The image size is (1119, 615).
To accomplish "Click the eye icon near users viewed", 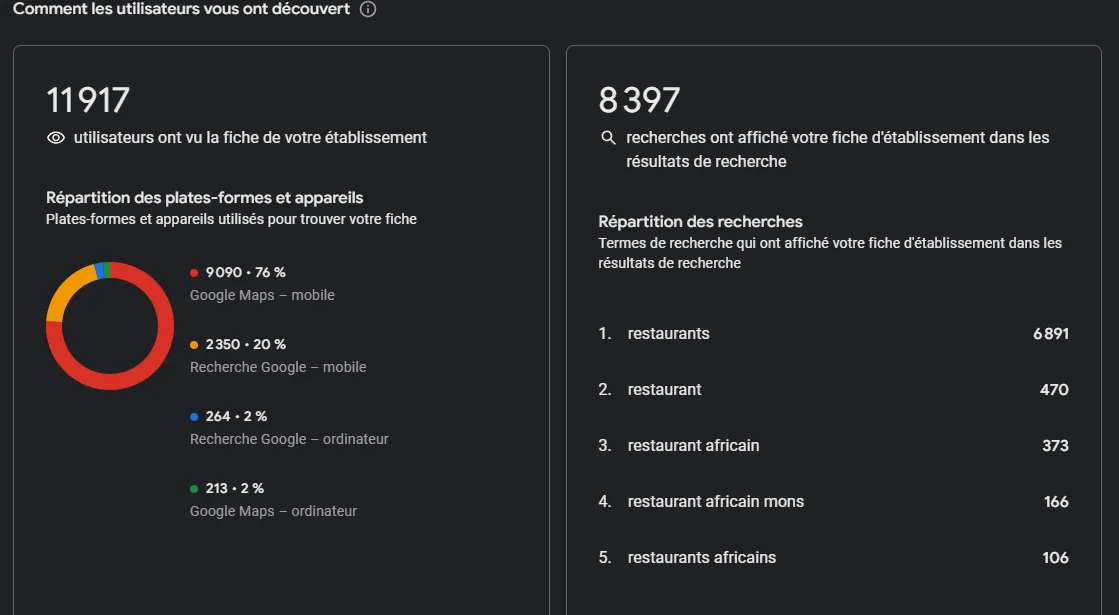I will click(56, 138).
